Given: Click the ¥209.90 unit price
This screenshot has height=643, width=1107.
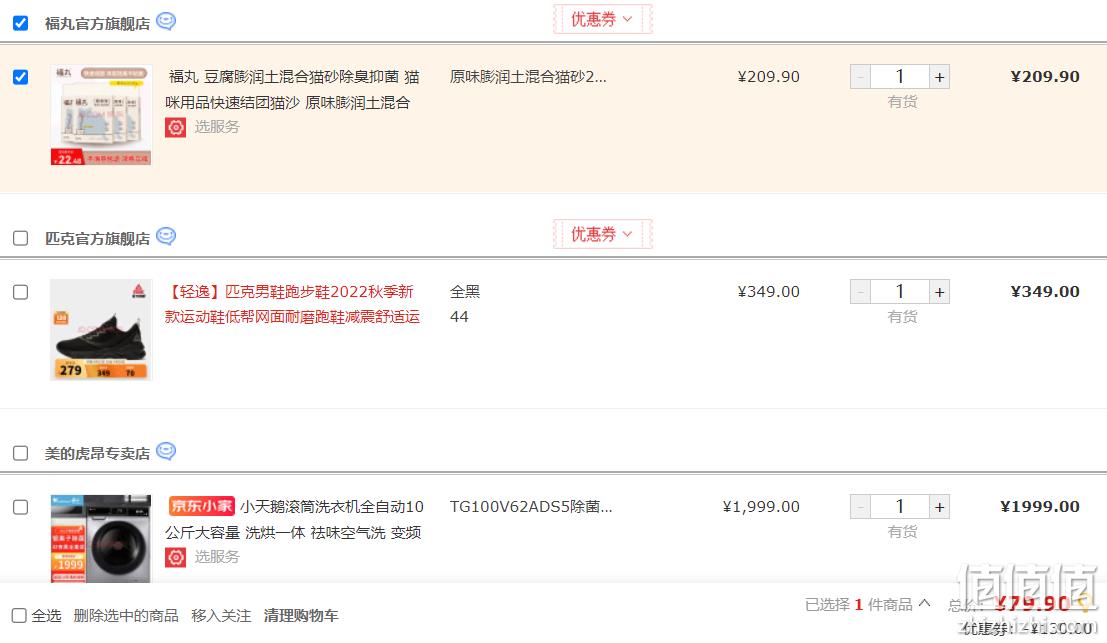Looking at the screenshot, I should pos(768,77).
